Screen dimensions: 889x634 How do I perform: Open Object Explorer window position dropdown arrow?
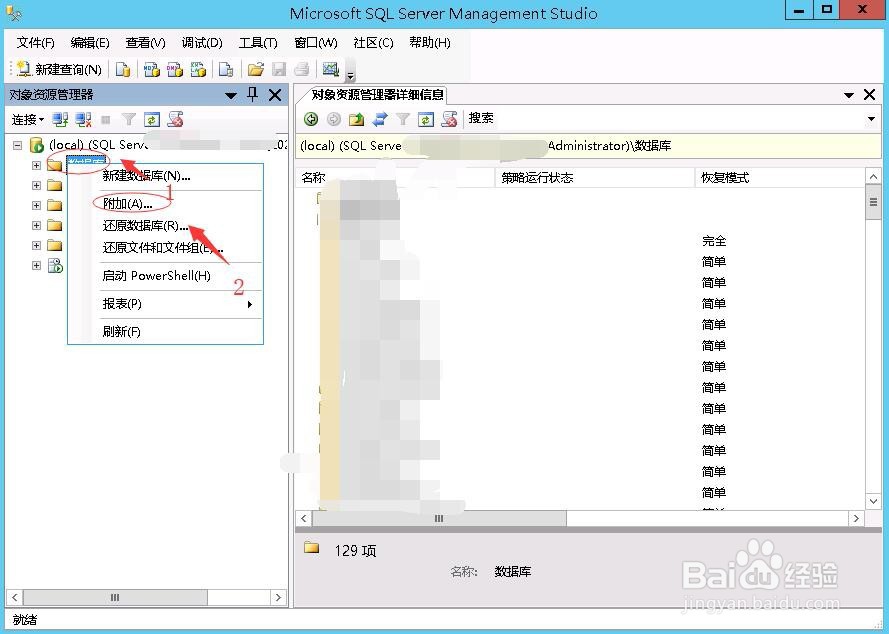[x=231, y=95]
